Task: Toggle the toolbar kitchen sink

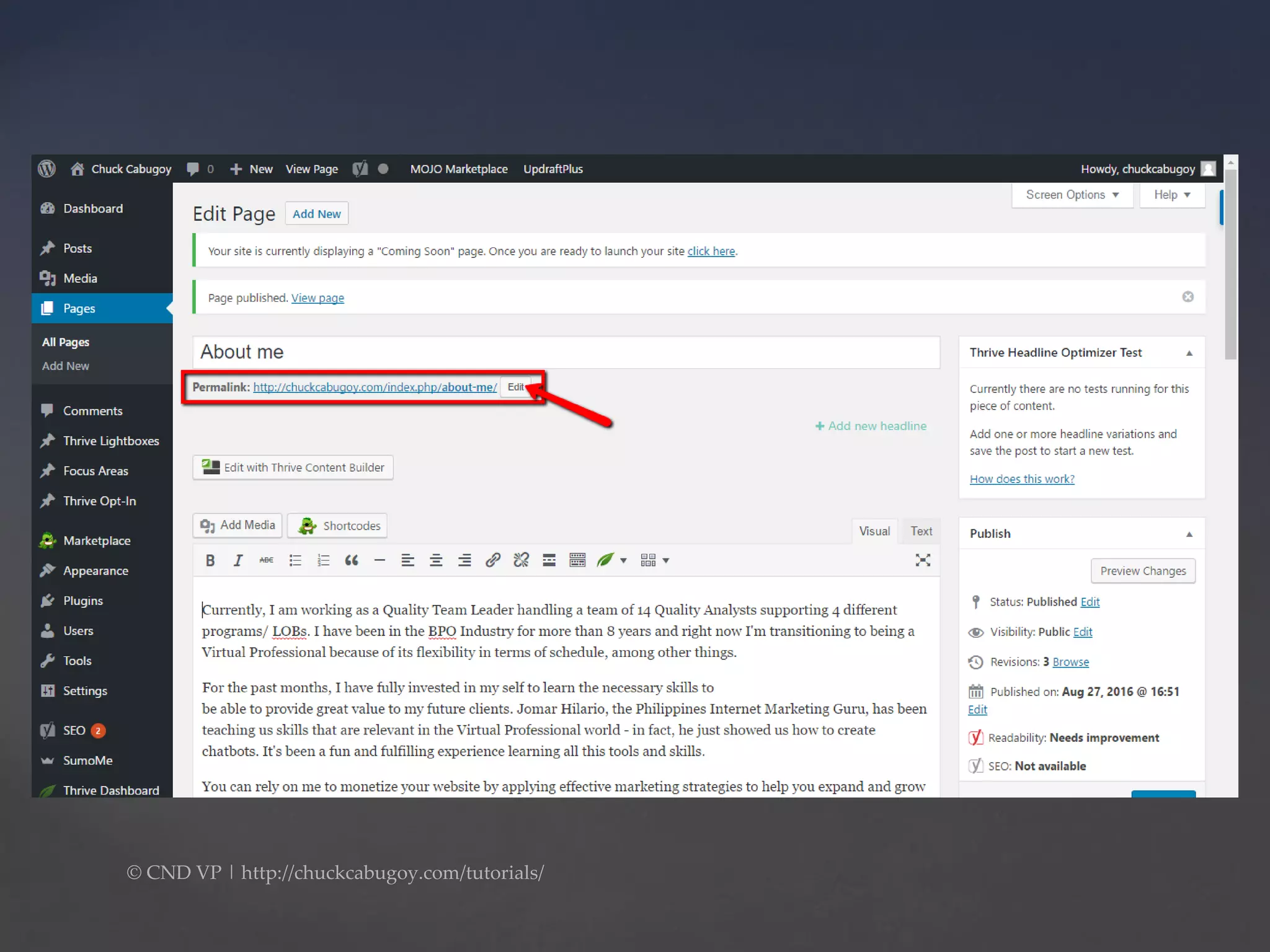Action: coord(577,560)
